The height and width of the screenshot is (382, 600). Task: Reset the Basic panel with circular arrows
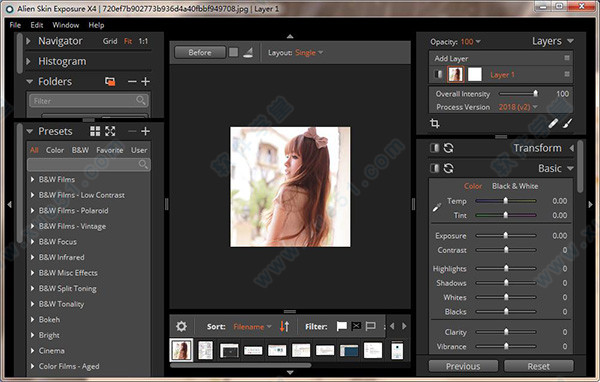tap(448, 168)
